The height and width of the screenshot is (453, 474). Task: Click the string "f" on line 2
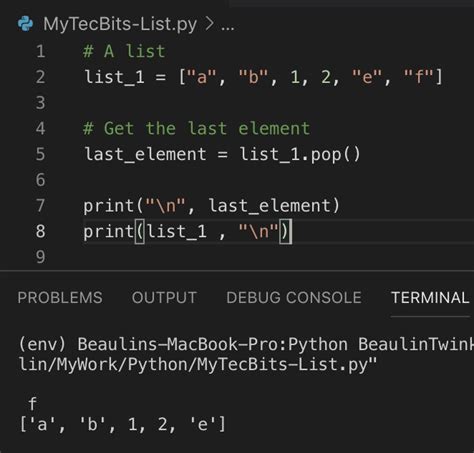[419, 77]
